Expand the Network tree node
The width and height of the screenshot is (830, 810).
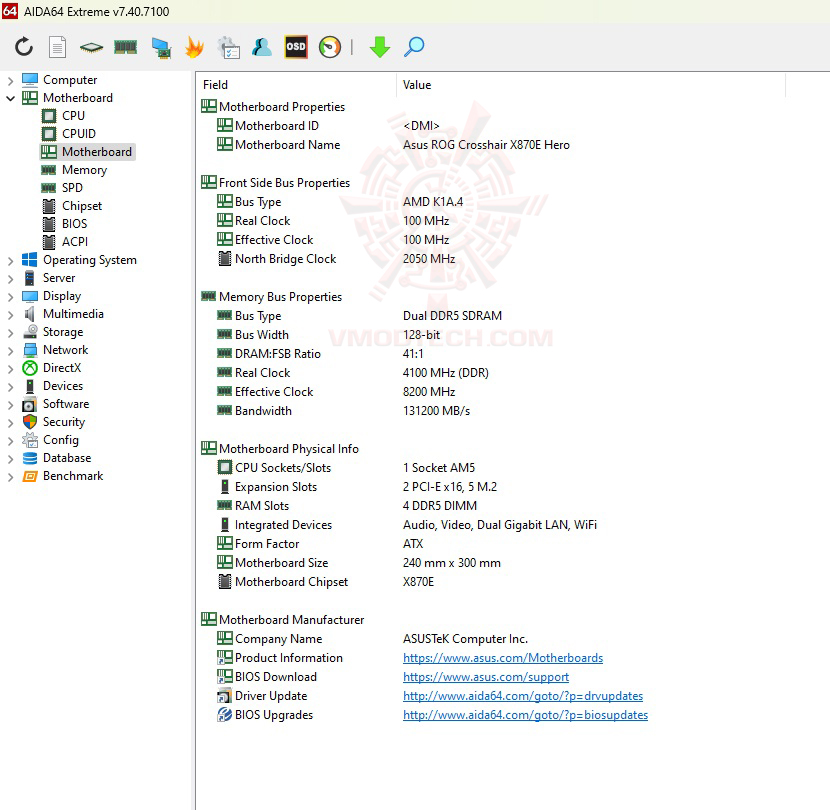10,350
